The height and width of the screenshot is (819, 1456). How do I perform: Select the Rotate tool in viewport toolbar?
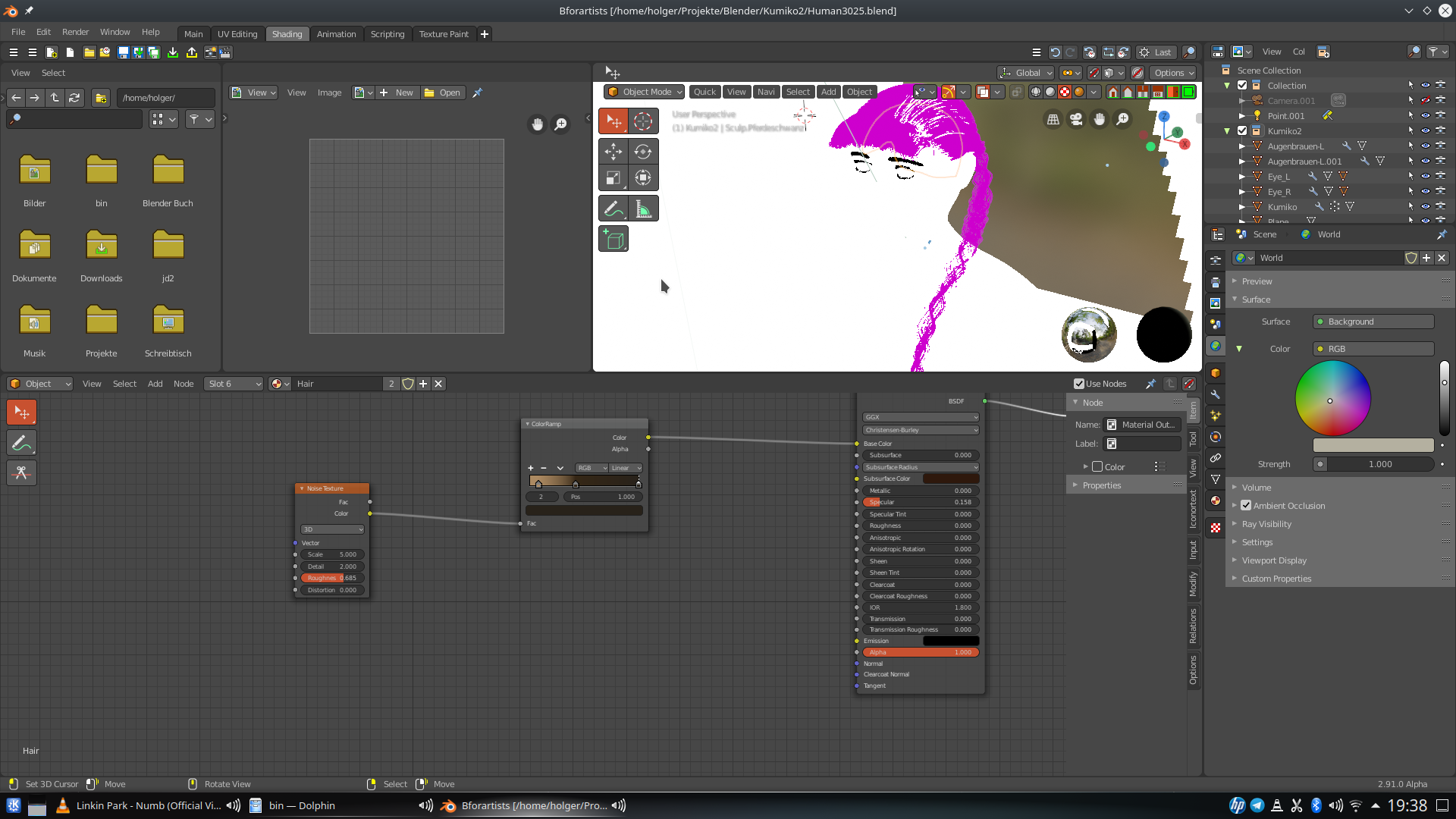(643, 152)
